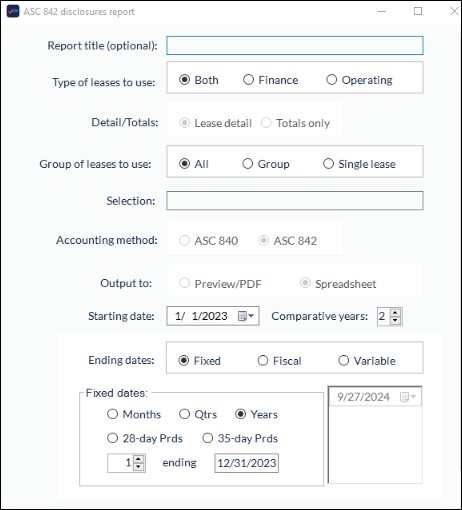Set ending dates to Variable
The image size is (462, 510).
coord(367,361)
